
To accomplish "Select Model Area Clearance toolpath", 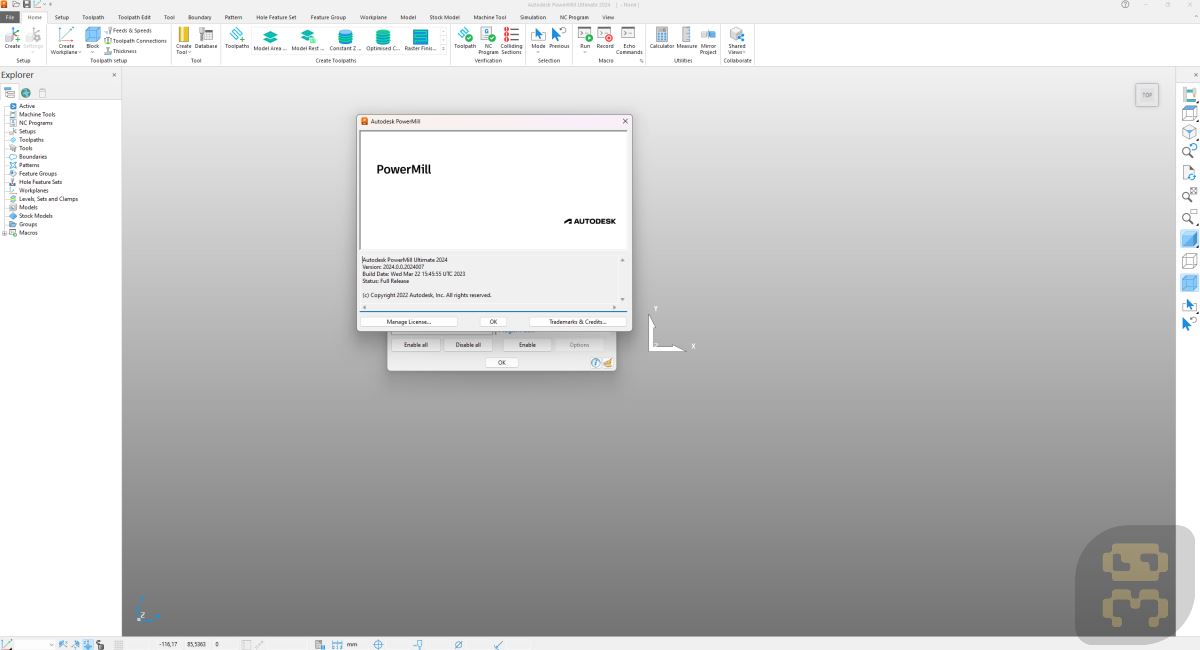I will (270, 39).
